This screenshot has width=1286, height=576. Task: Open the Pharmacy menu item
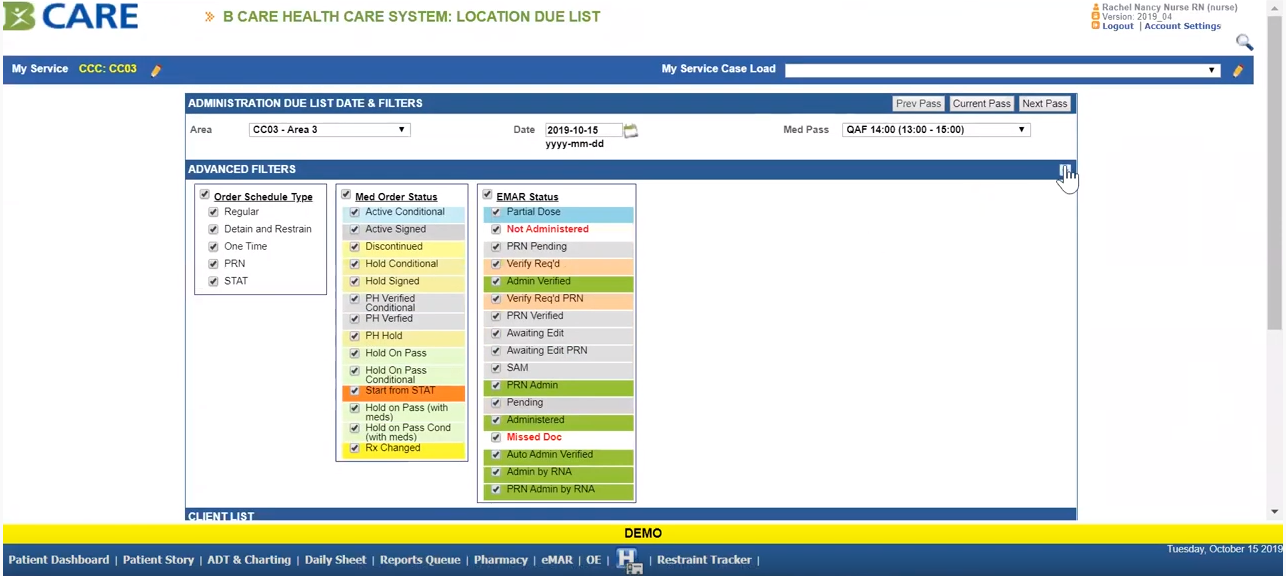pos(500,560)
